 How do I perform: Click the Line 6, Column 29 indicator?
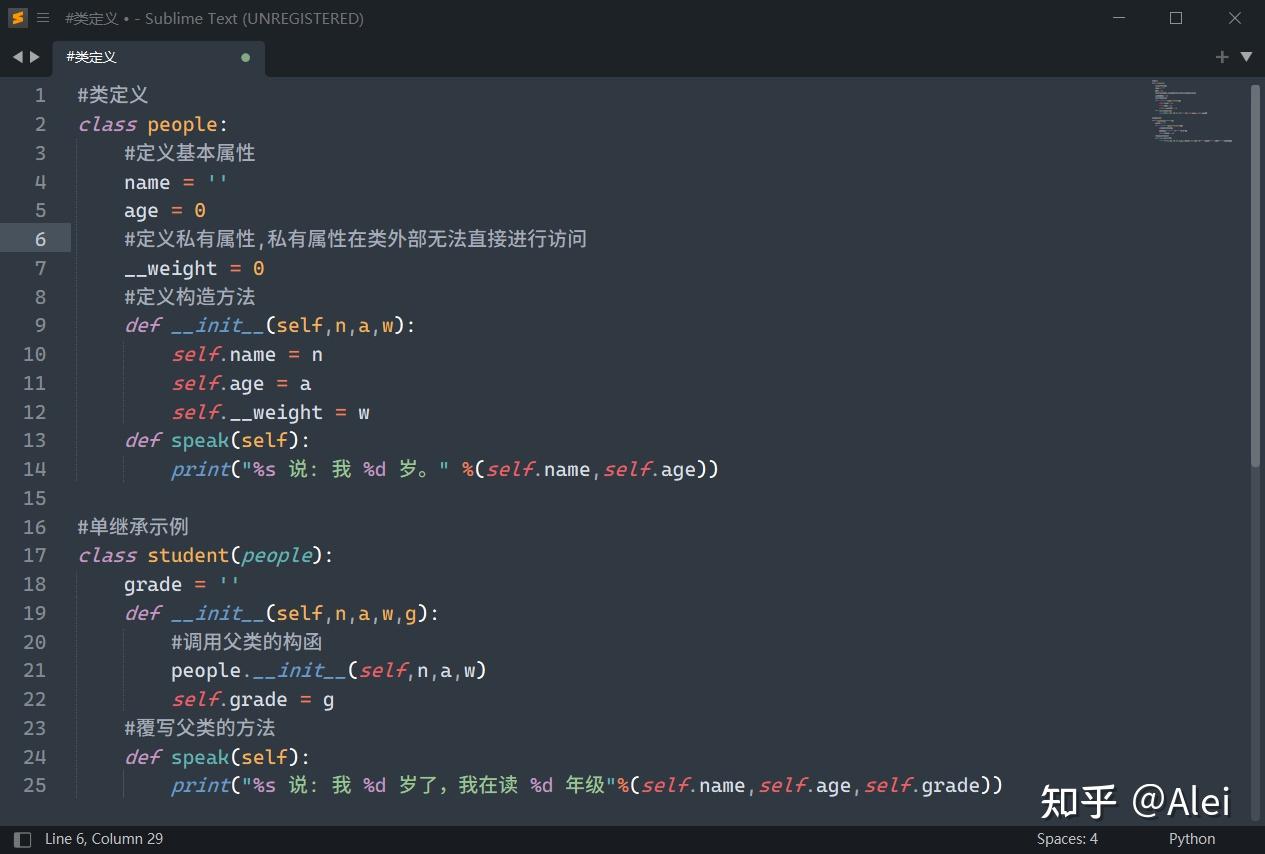(x=104, y=839)
